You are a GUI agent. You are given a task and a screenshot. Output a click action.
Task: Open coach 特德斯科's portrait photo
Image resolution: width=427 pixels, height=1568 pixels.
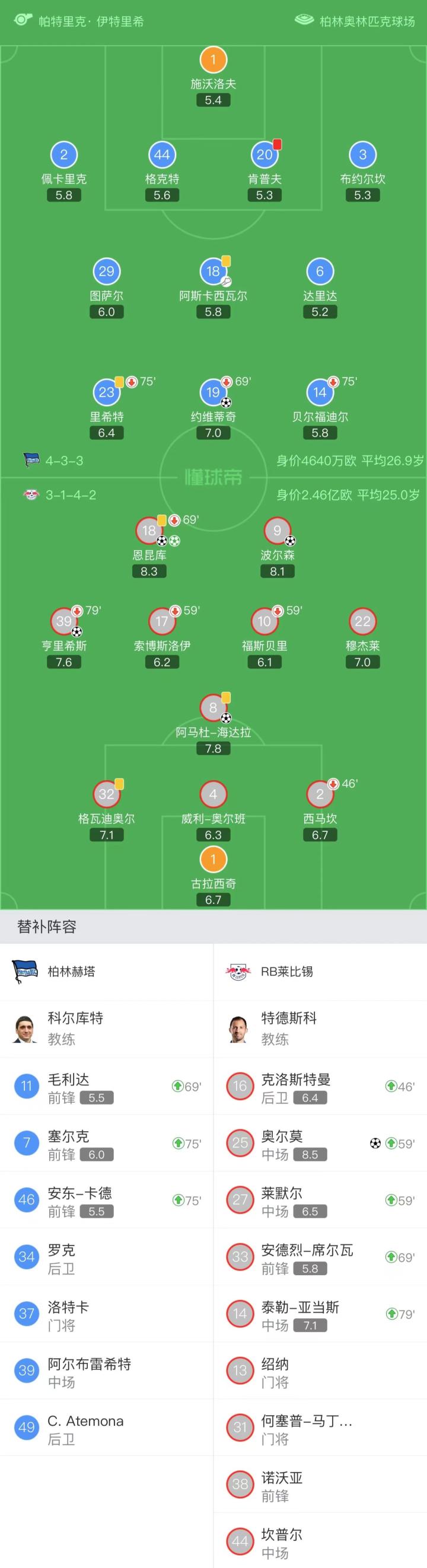coord(239,1029)
